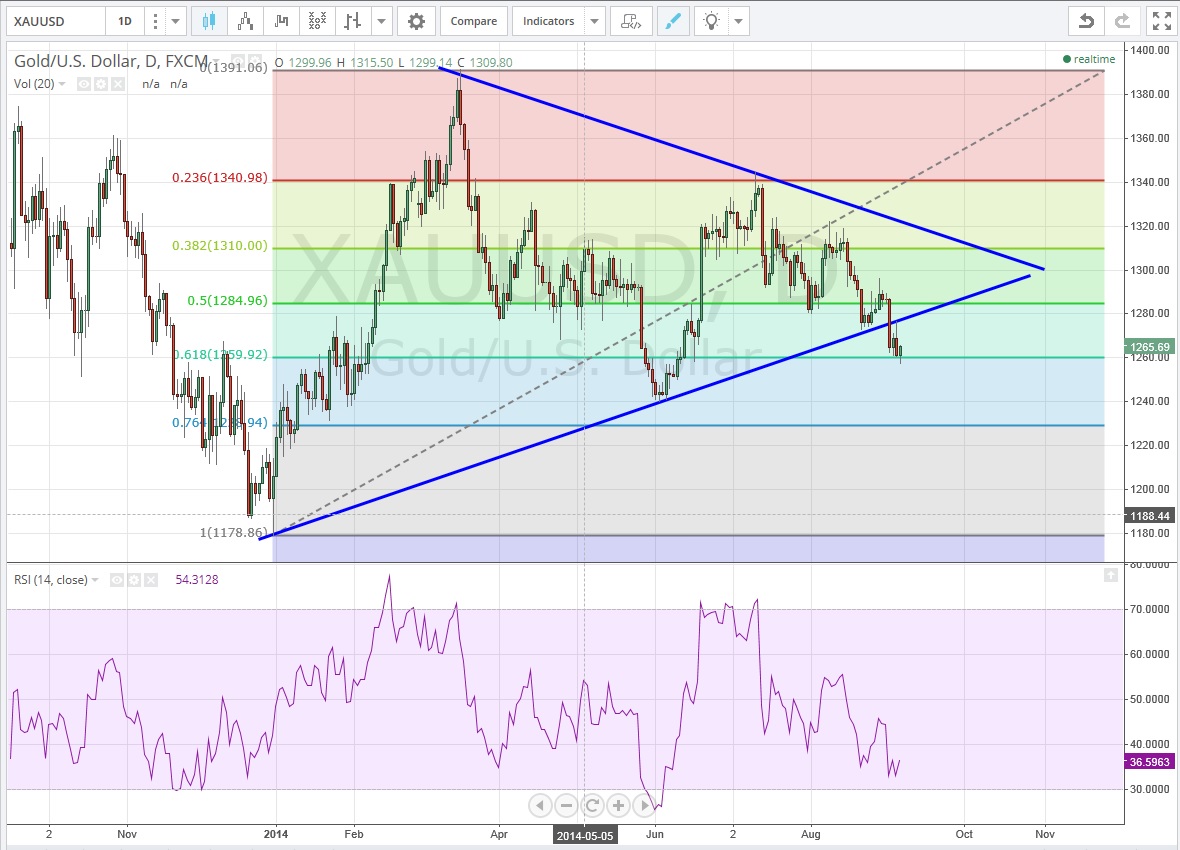Click the Compare button
Image resolution: width=1180 pixels, height=850 pixels.
coord(474,21)
